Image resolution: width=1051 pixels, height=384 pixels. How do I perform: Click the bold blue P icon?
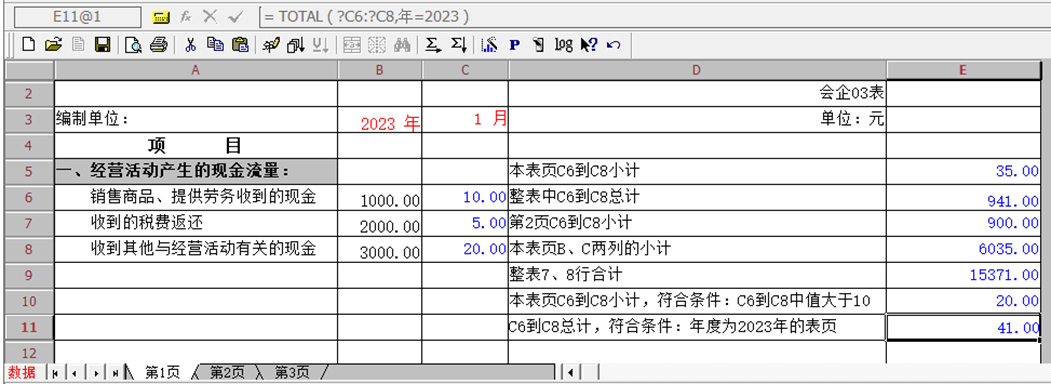[515, 45]
